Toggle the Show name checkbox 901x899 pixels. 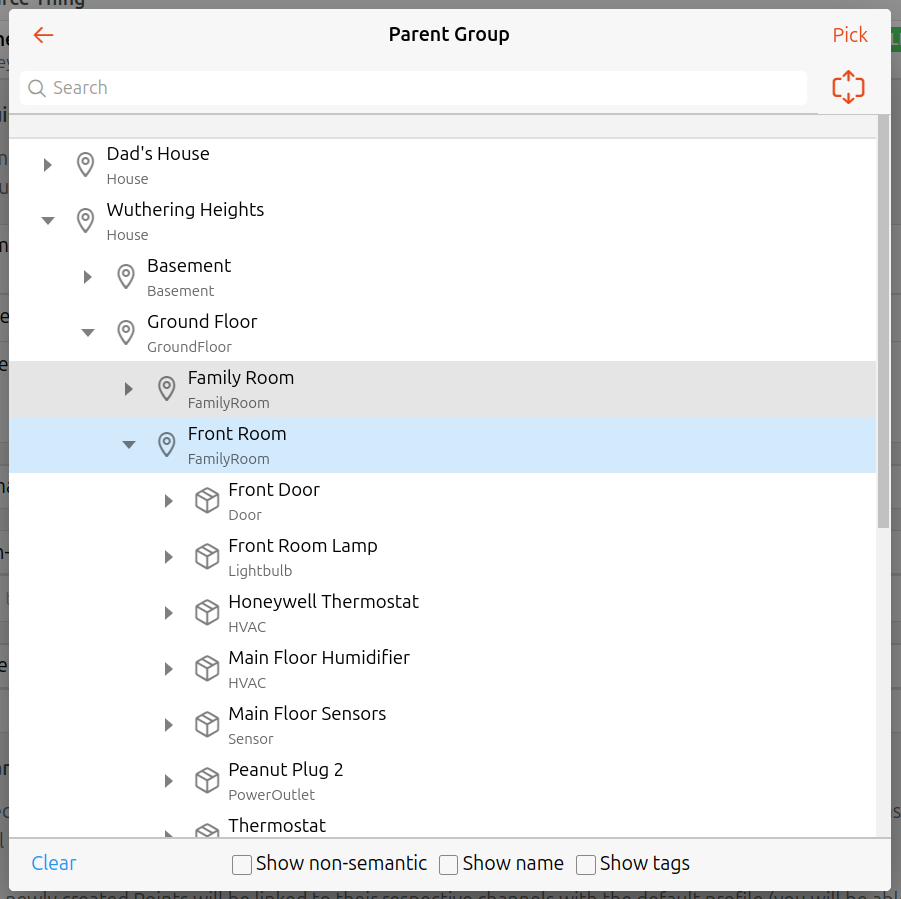coord(449,864)
